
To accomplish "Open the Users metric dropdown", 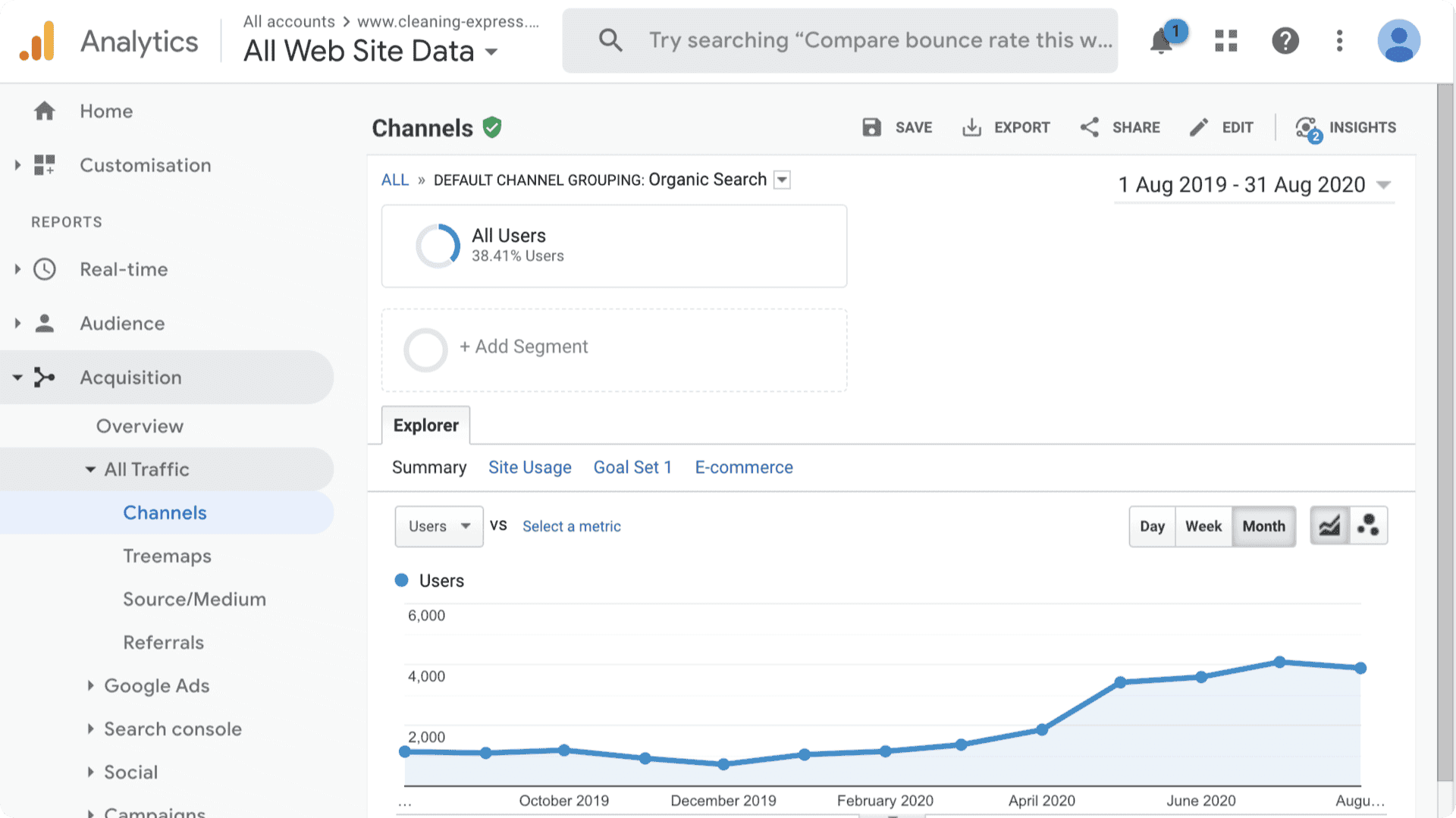I will pyautogui.click(x=438, y=526).
